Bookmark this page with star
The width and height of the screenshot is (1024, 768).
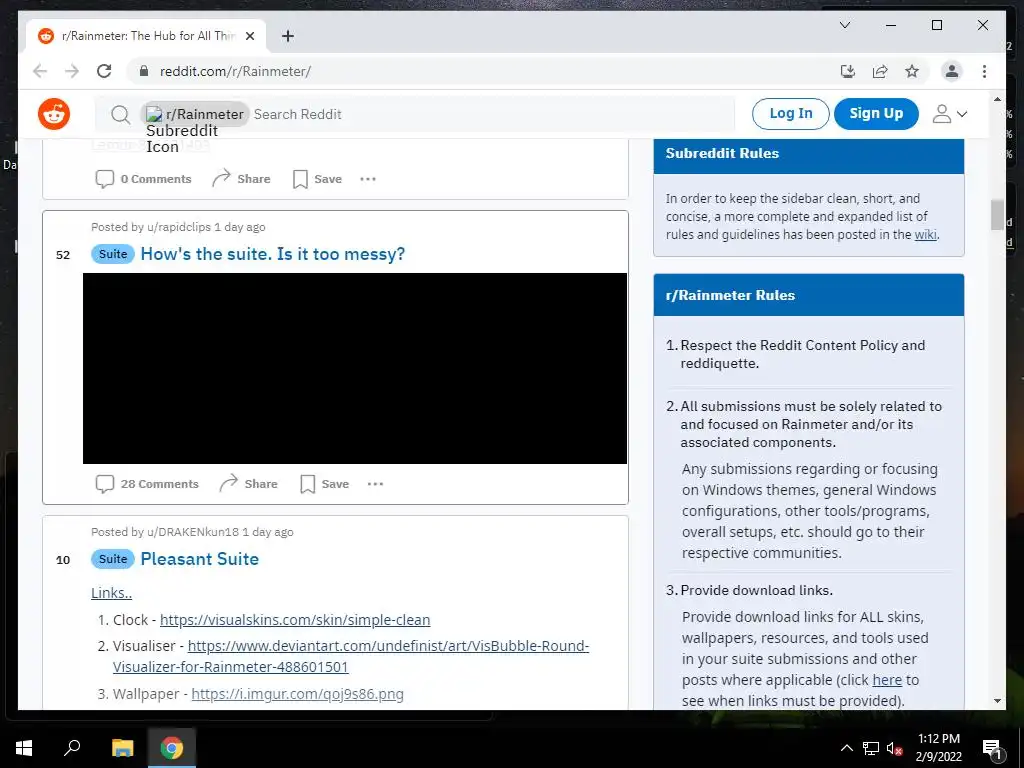(x=912, y=71)
